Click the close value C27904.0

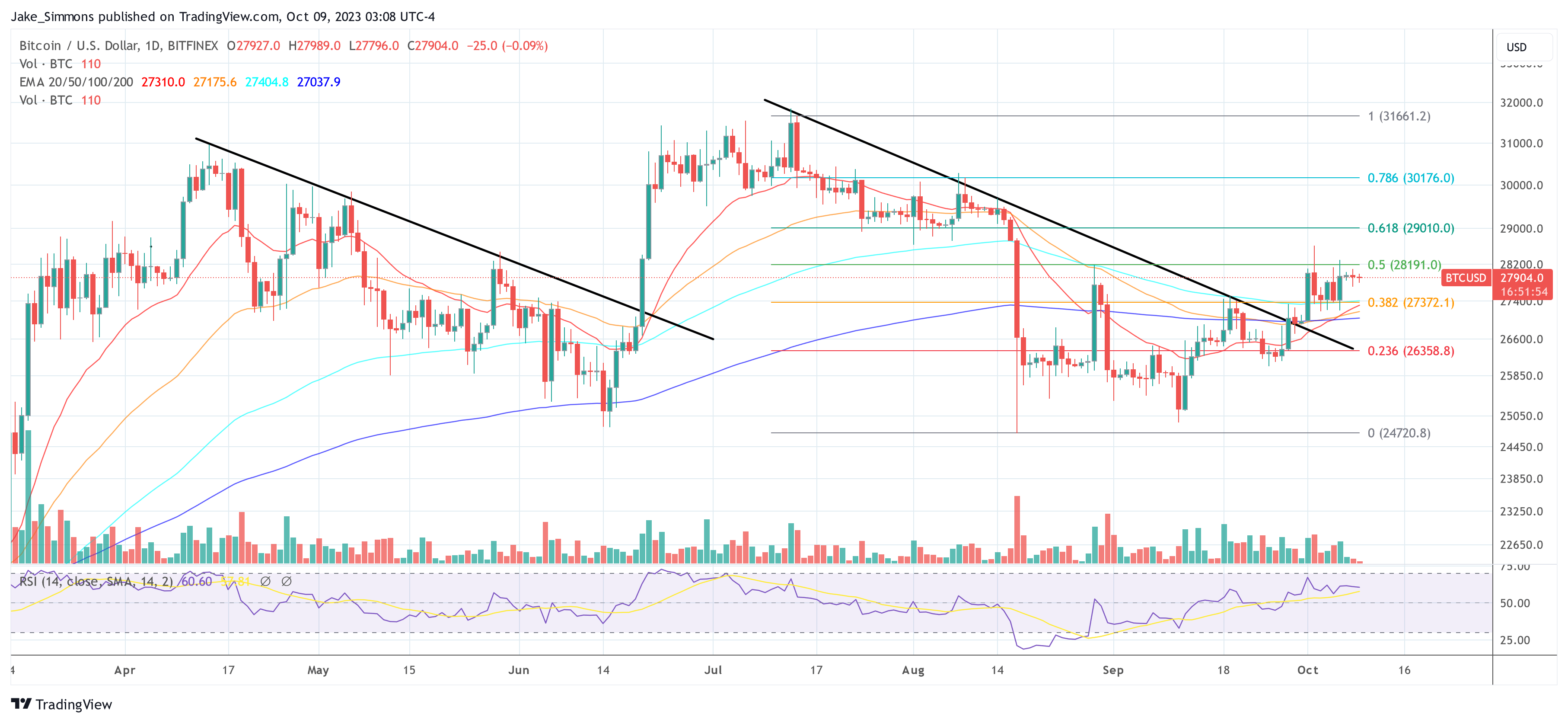coord(433,46)
